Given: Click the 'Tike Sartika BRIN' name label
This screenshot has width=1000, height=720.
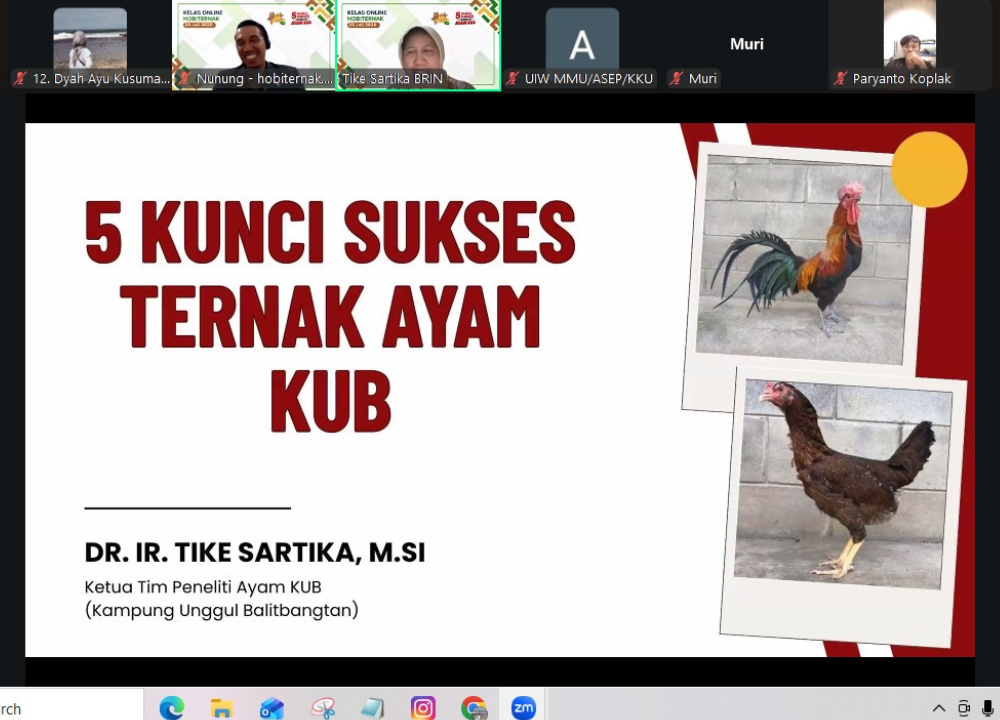Looking at the screenshot, I should tap(392, 78).
